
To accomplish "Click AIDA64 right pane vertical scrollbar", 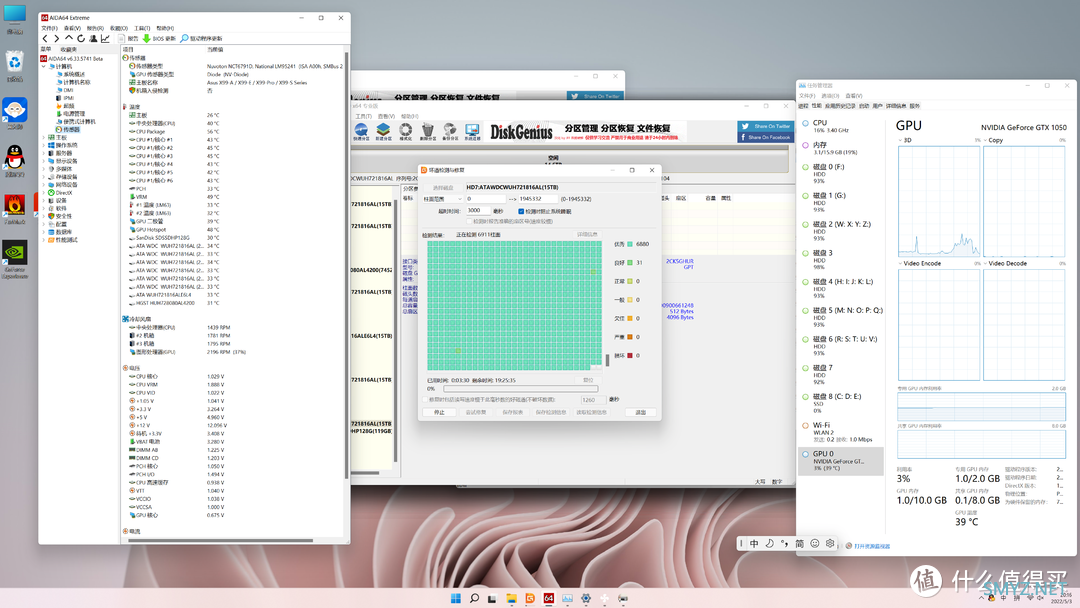I will (346, 265).
